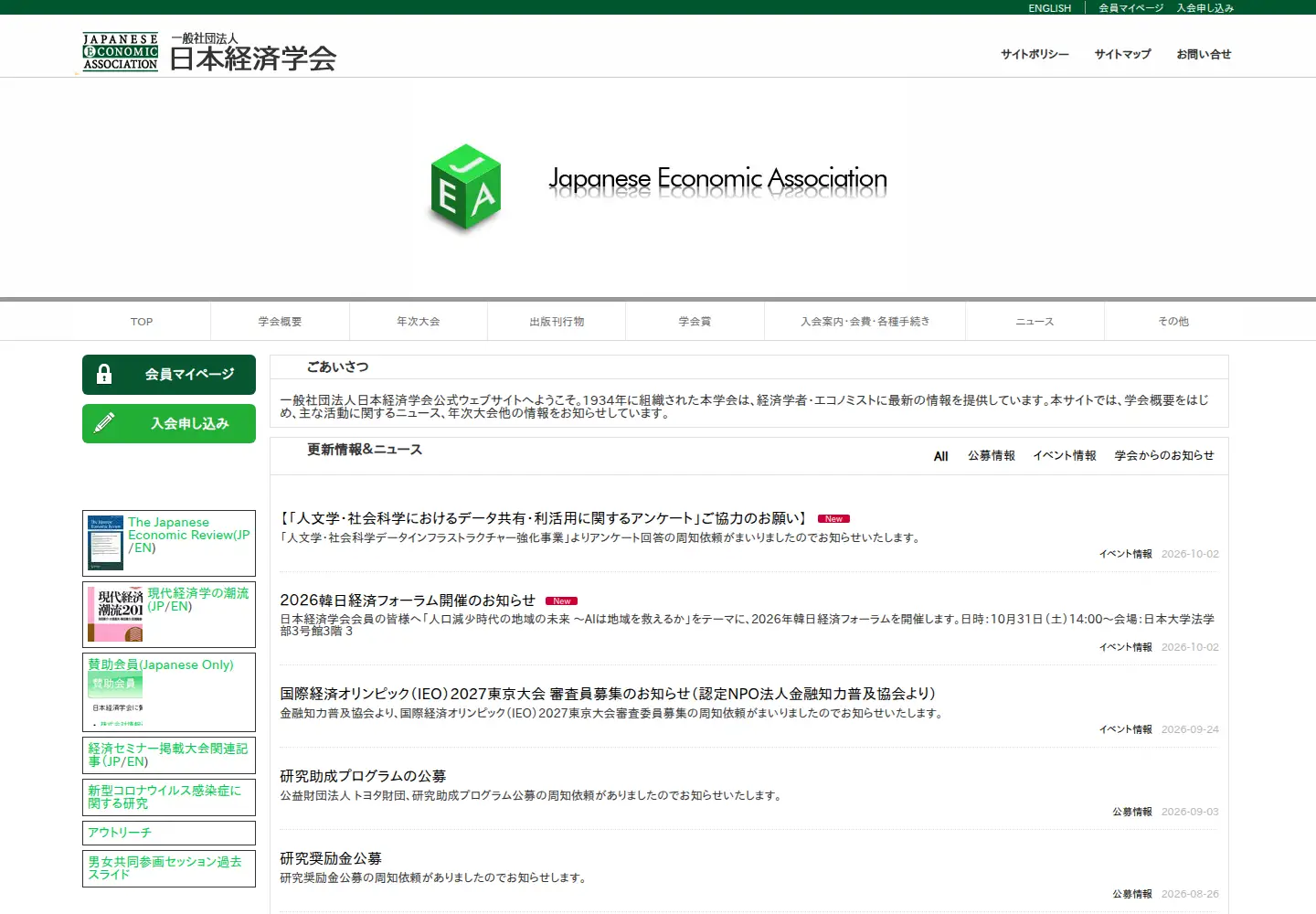Go to the TOP menu item

[142, 322]
